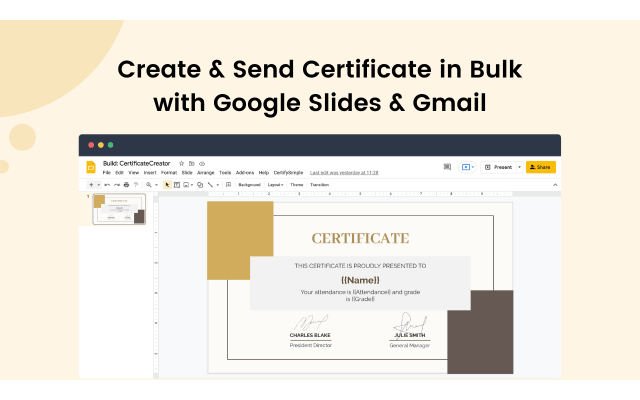640x400 pixels.
Task: Click the CHARLES BLAKE name text
Action: coord(310,335)
